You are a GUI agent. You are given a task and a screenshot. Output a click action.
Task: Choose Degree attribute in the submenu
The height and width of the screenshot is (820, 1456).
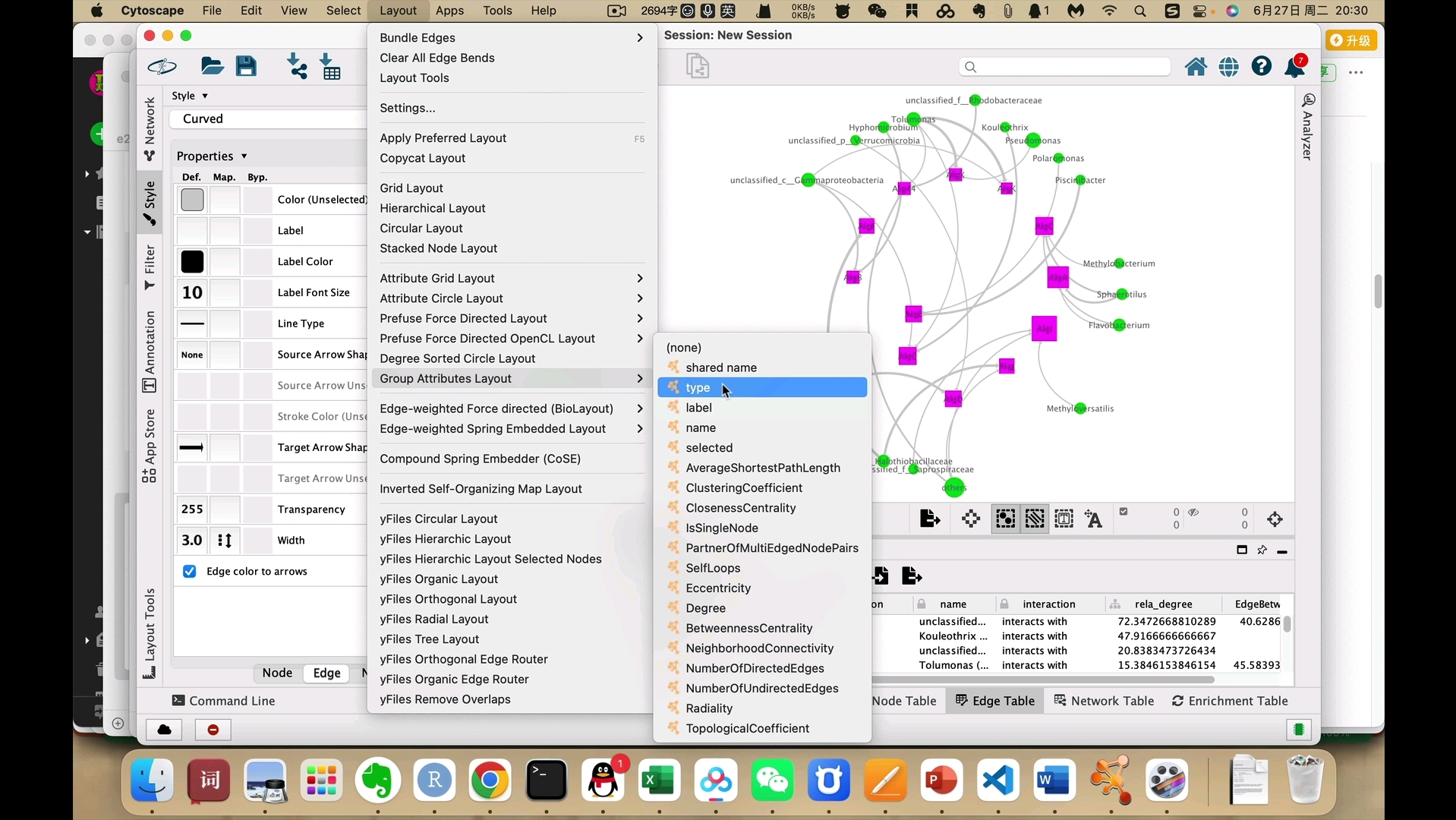(762, 608)
